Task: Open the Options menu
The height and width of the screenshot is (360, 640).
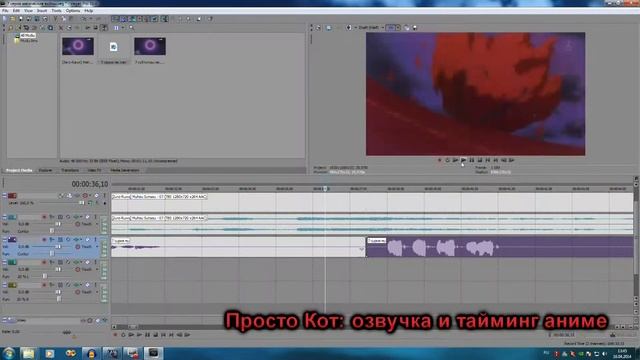Action: (73, 11)
